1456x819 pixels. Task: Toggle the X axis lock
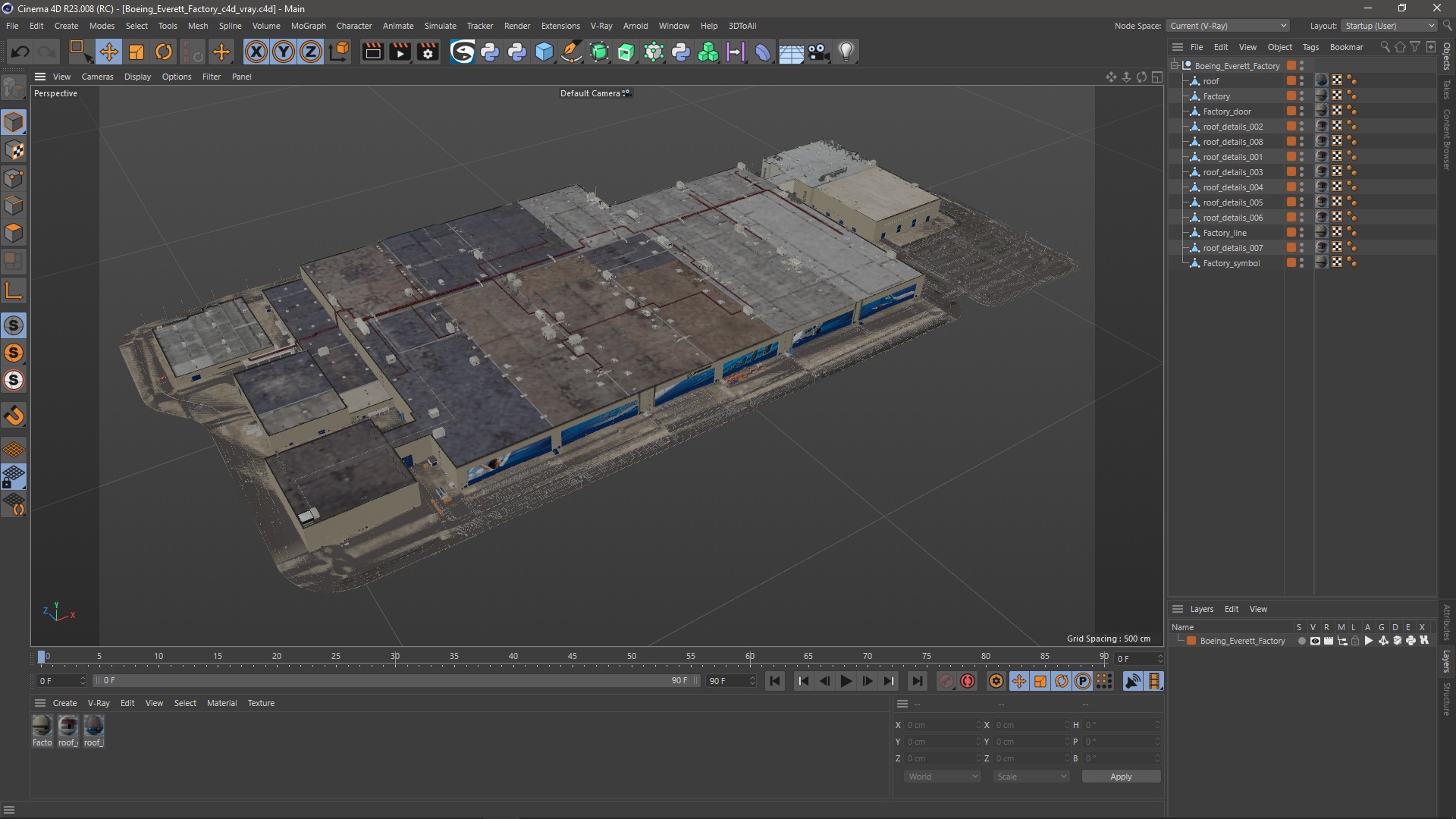tap(256, 52)
